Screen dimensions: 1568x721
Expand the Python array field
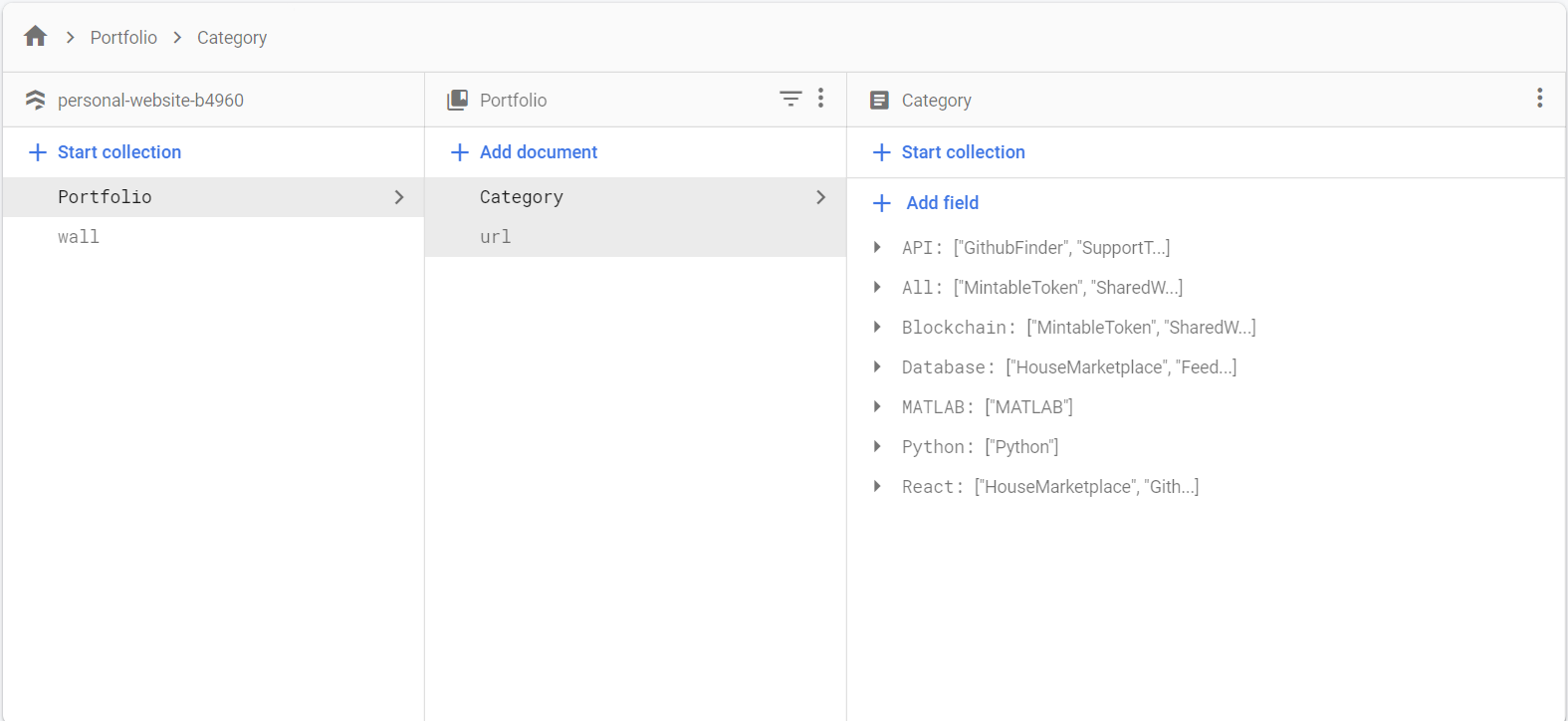pos(877,446)
